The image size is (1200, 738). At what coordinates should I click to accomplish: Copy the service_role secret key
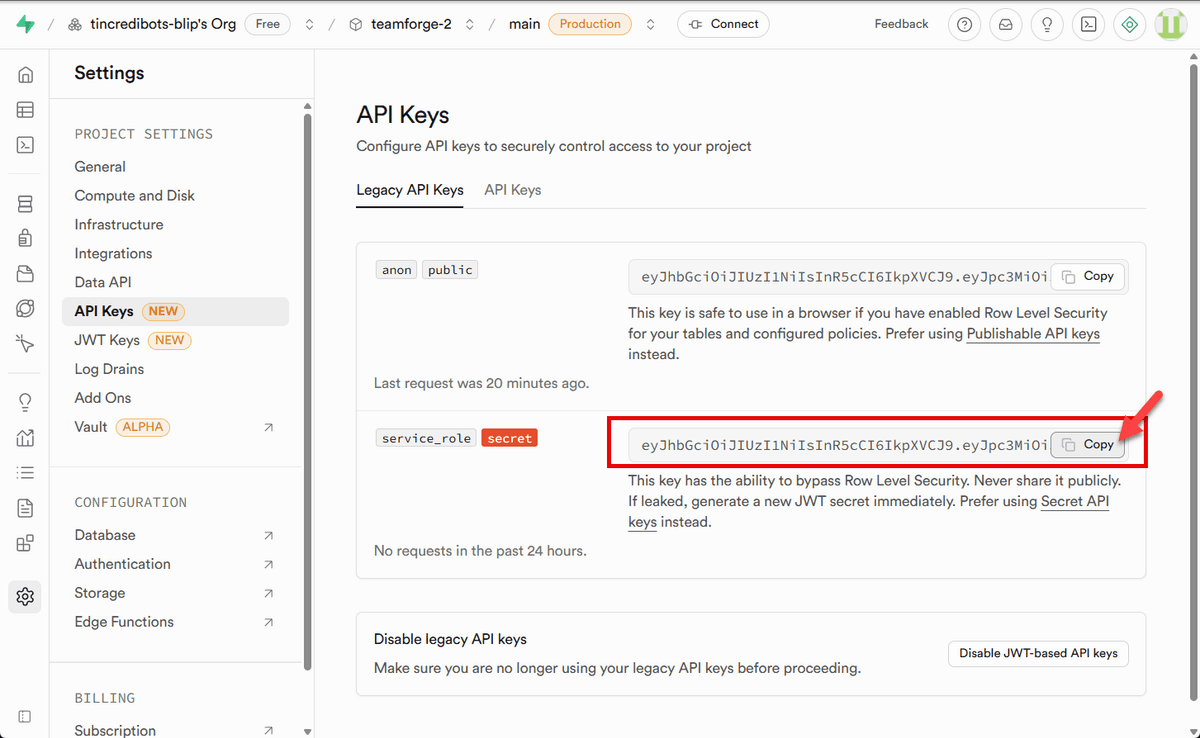point(1086,444)
